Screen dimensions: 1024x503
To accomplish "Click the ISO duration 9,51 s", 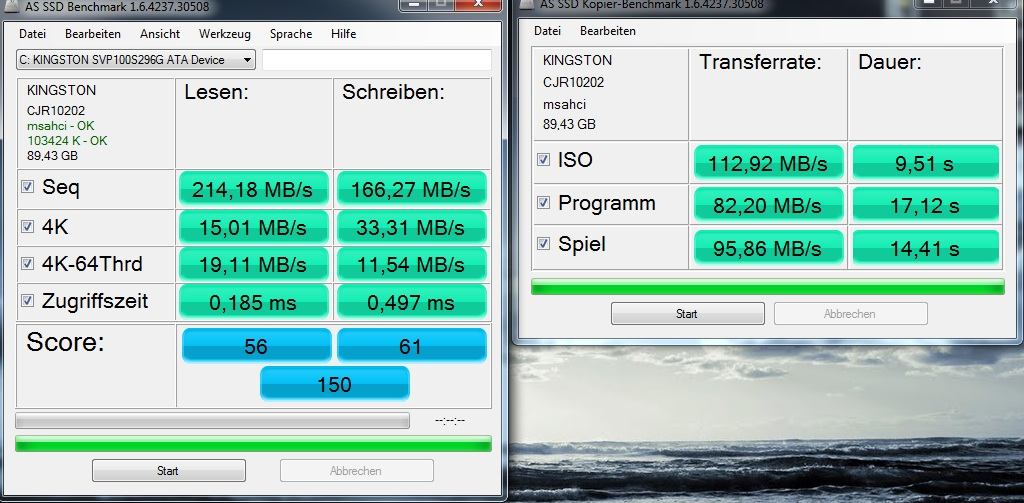I will coord(926,163).
